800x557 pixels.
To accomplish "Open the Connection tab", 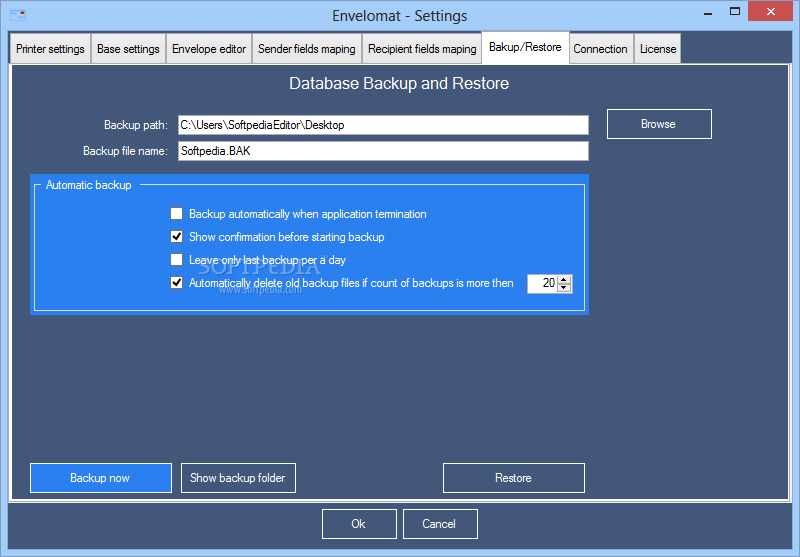I will tap(601, 49).
